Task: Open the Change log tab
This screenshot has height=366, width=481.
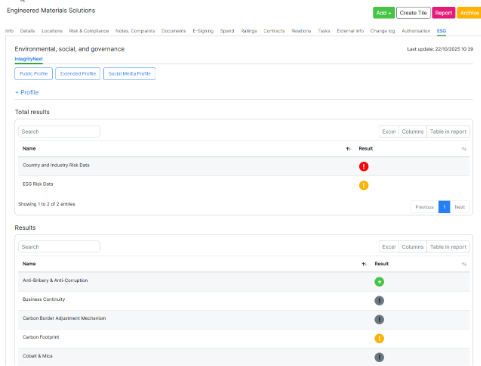Action: coord(383,31)
